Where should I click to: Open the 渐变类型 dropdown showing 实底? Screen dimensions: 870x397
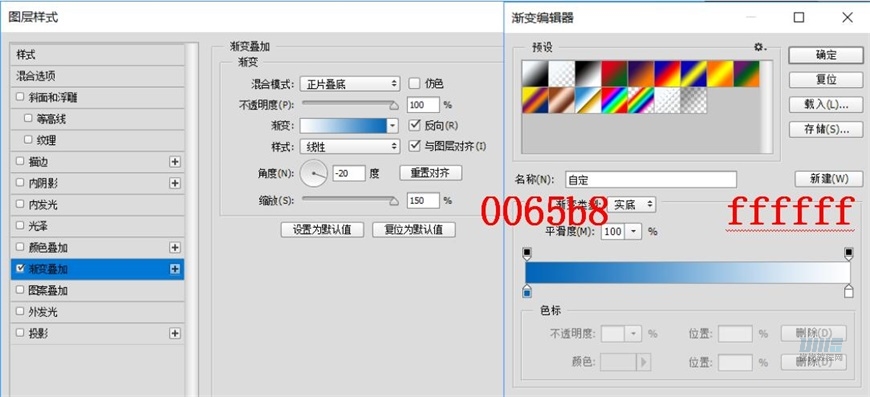[631, 205]
